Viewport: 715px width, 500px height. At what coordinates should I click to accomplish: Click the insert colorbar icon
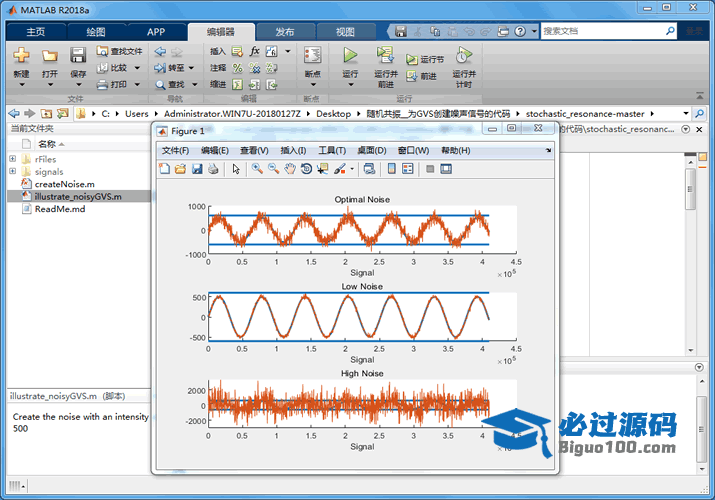click(391, 169)
